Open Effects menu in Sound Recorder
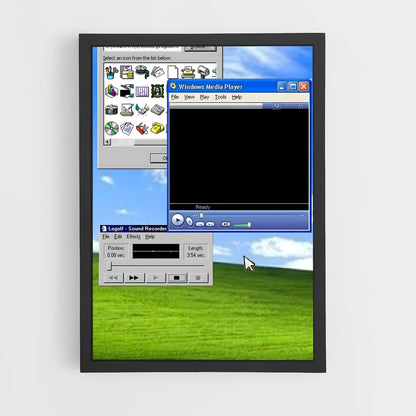 coord(133,237)
